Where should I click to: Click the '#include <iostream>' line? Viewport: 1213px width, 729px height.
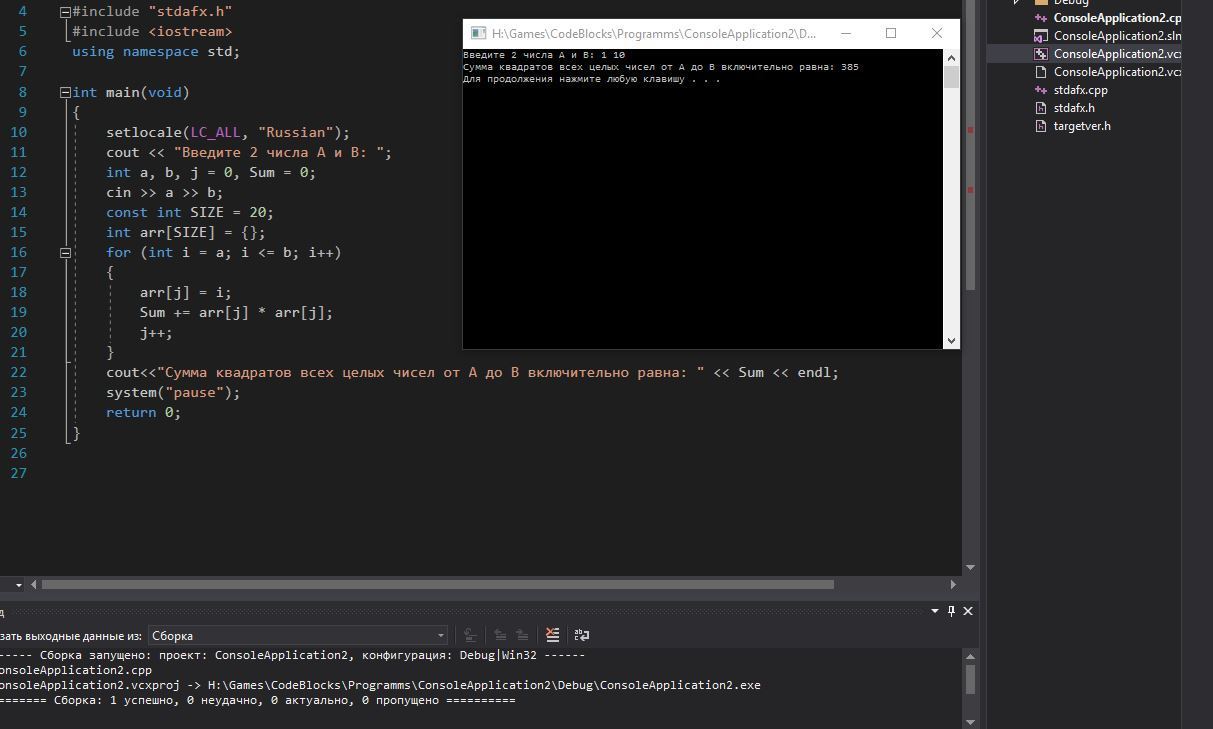152,31
